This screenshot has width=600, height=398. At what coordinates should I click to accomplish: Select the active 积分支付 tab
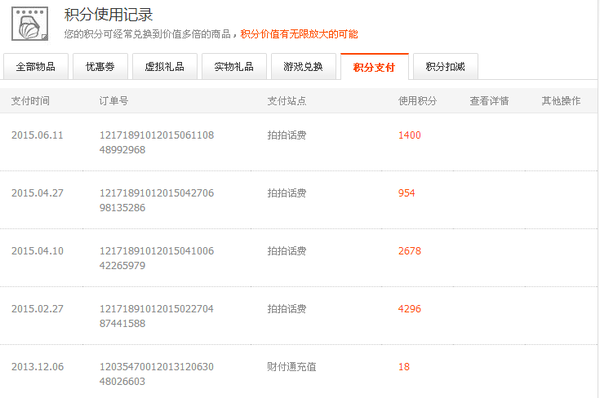pyautogui.click(x=374, y=67)
